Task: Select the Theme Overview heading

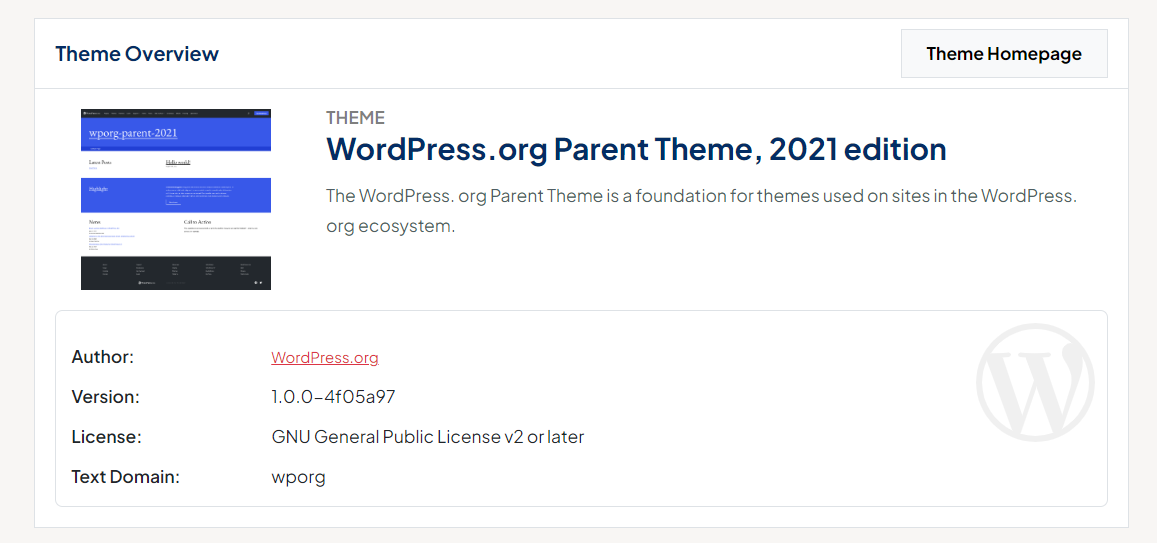Action: [x=137, y=54]
